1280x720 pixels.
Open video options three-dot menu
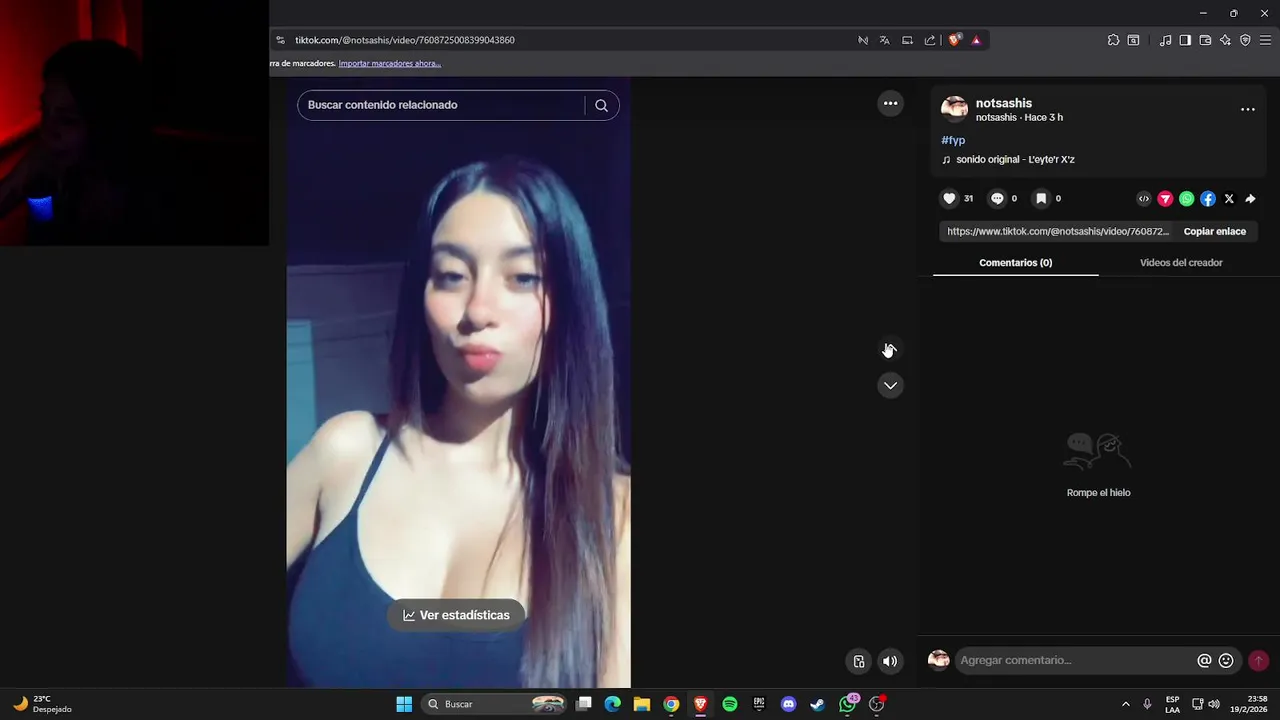click(890, 103)
